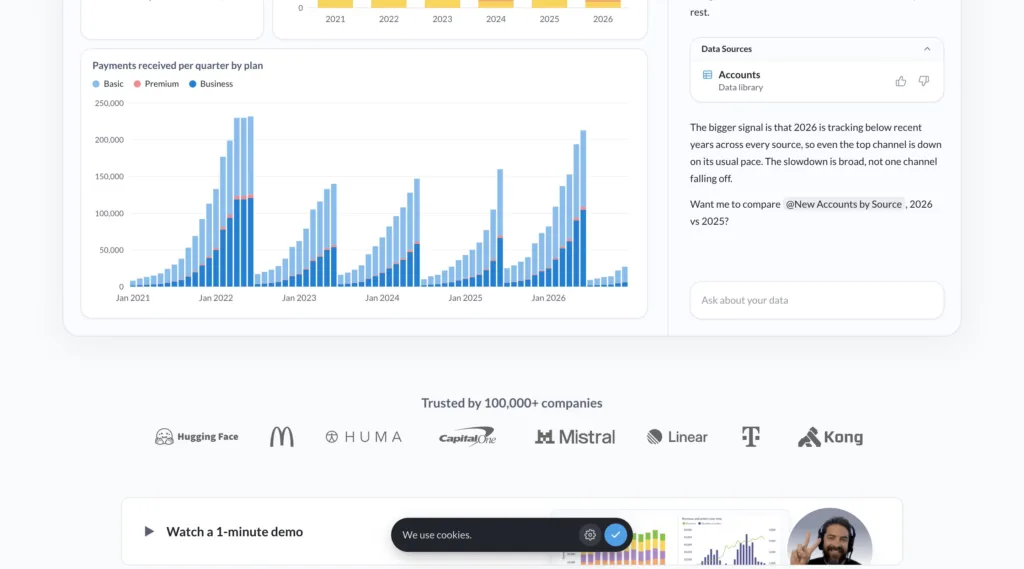The height and width of the screenshot is (569, 1024).
Task: Click the Hugging Face logo
Action: pos(197,436)
